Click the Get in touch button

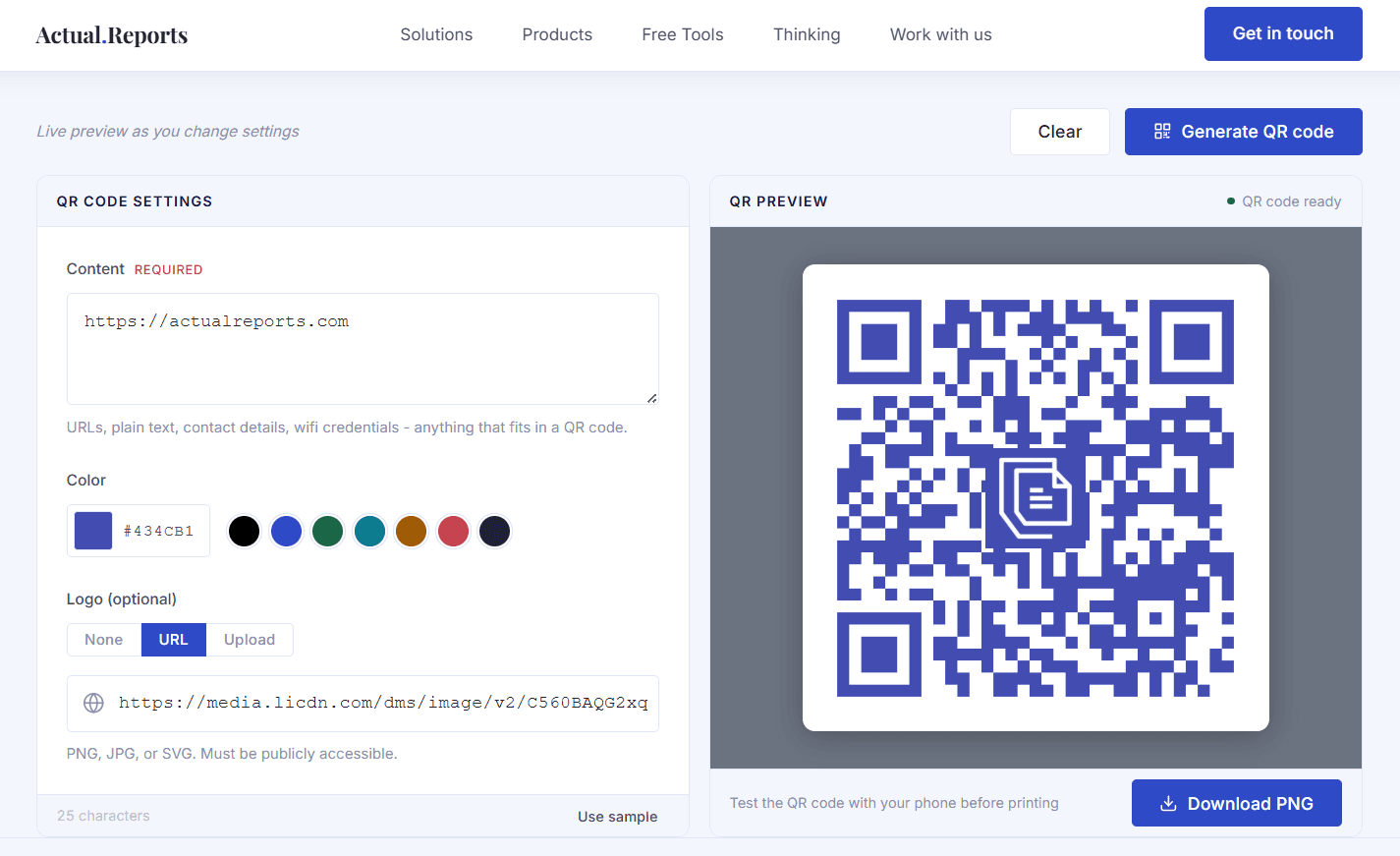point(1283,33)
